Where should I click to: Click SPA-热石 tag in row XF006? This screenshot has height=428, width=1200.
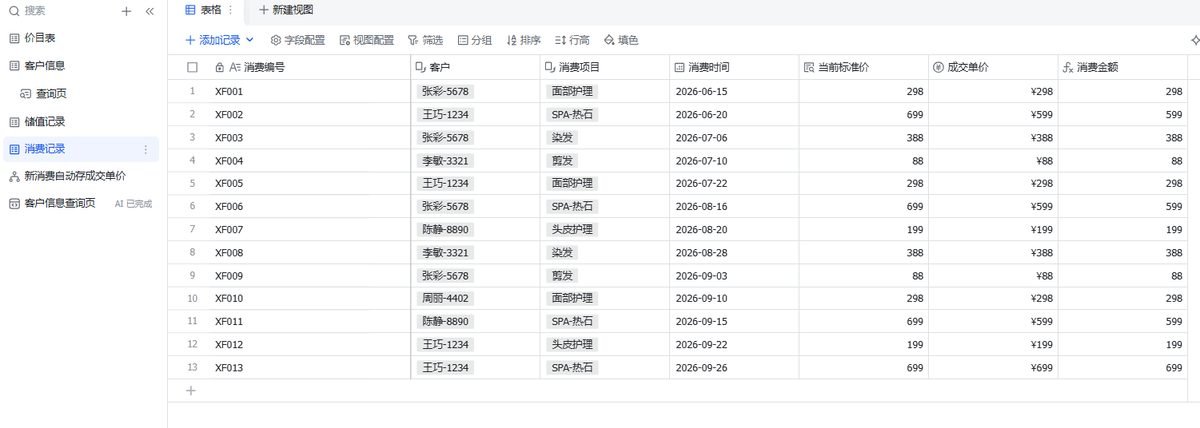(x=573, y=206)
